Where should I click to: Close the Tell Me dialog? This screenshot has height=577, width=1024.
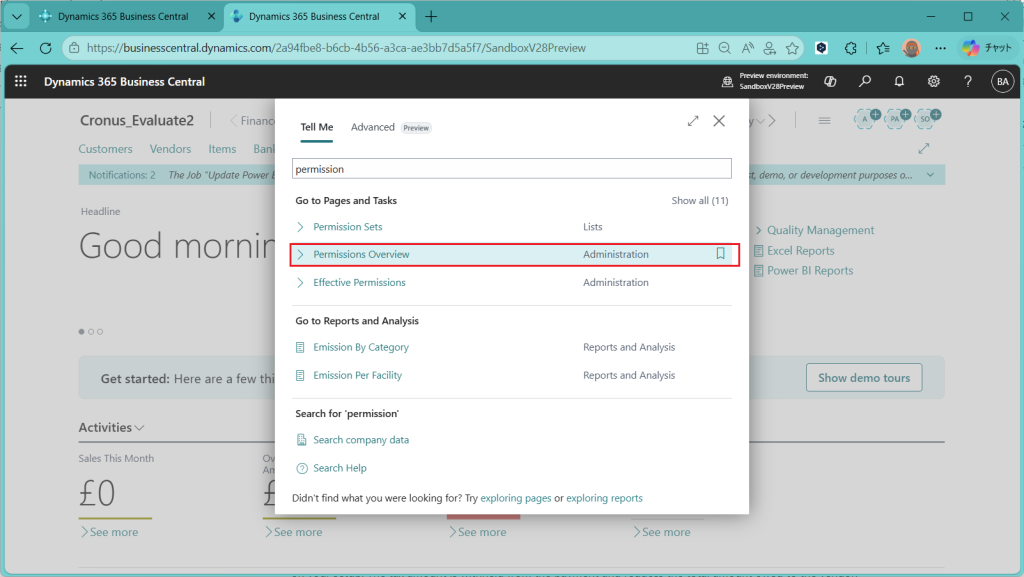719,121
